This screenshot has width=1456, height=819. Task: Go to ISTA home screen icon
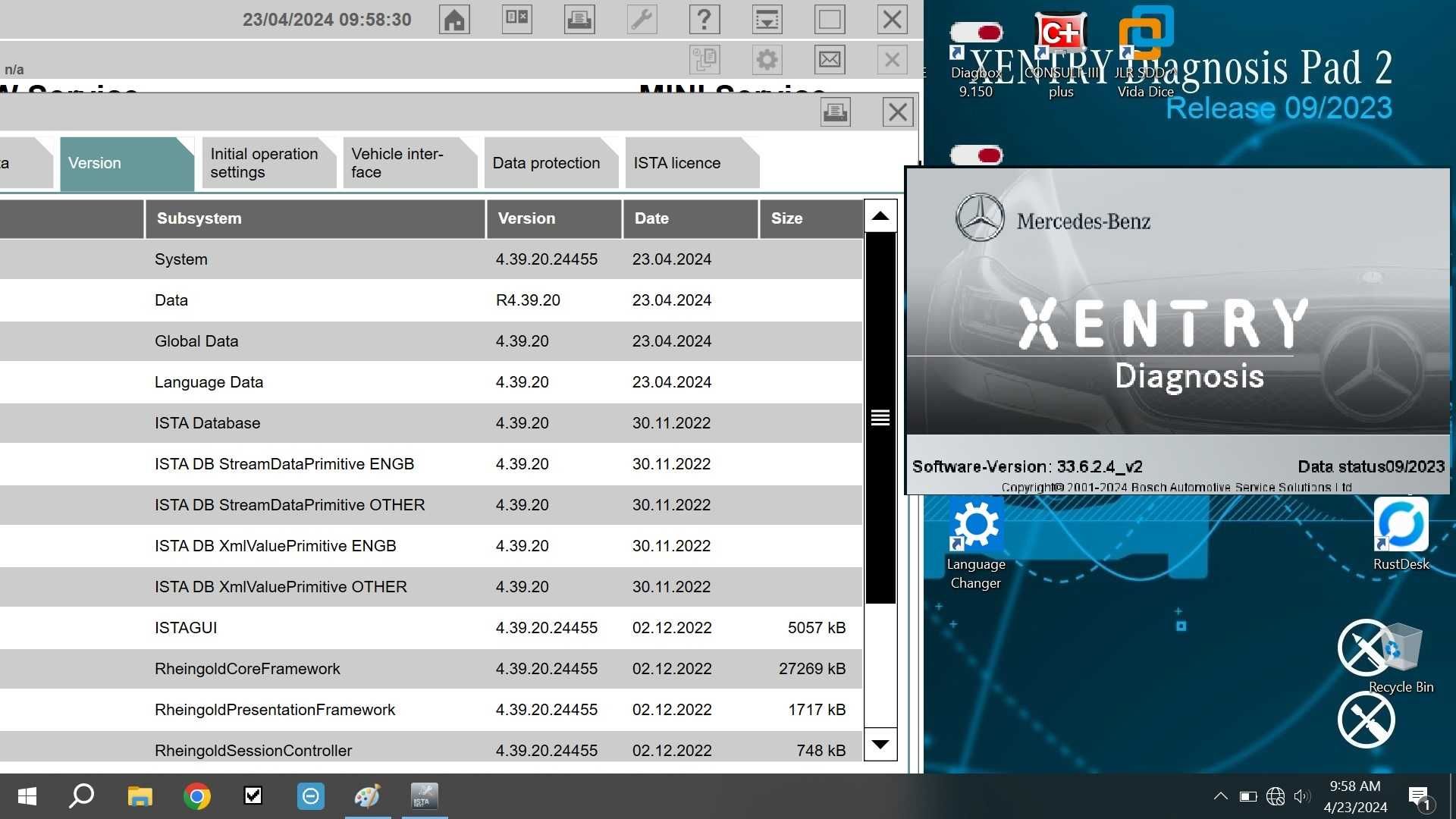[454, 20]
